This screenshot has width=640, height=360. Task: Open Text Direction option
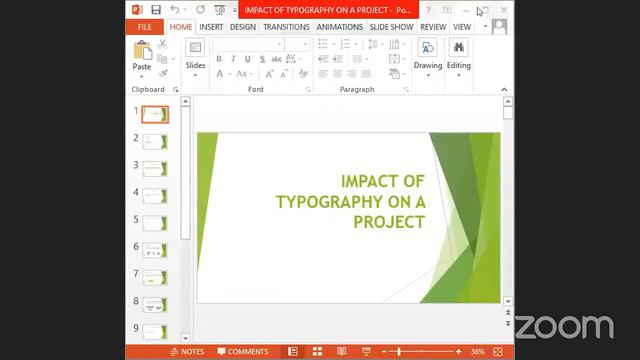click(394, 44)
